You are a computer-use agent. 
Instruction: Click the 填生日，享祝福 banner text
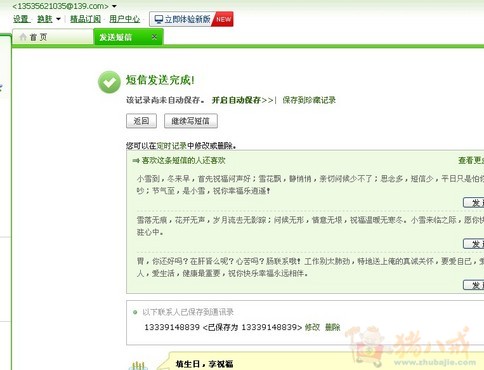click(204, 364)
